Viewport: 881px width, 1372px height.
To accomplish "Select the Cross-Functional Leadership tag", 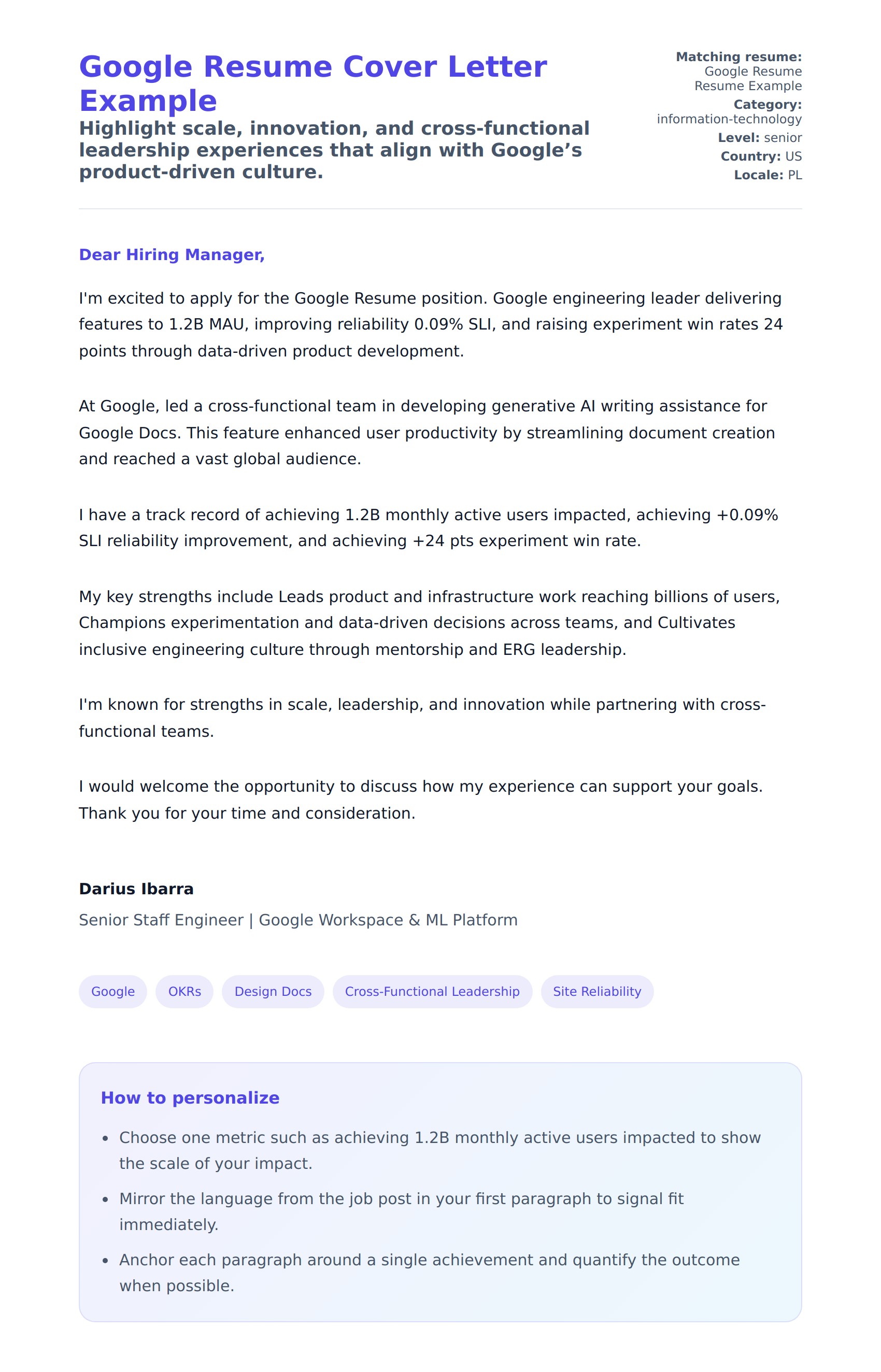I will click(x=432, y=991).
